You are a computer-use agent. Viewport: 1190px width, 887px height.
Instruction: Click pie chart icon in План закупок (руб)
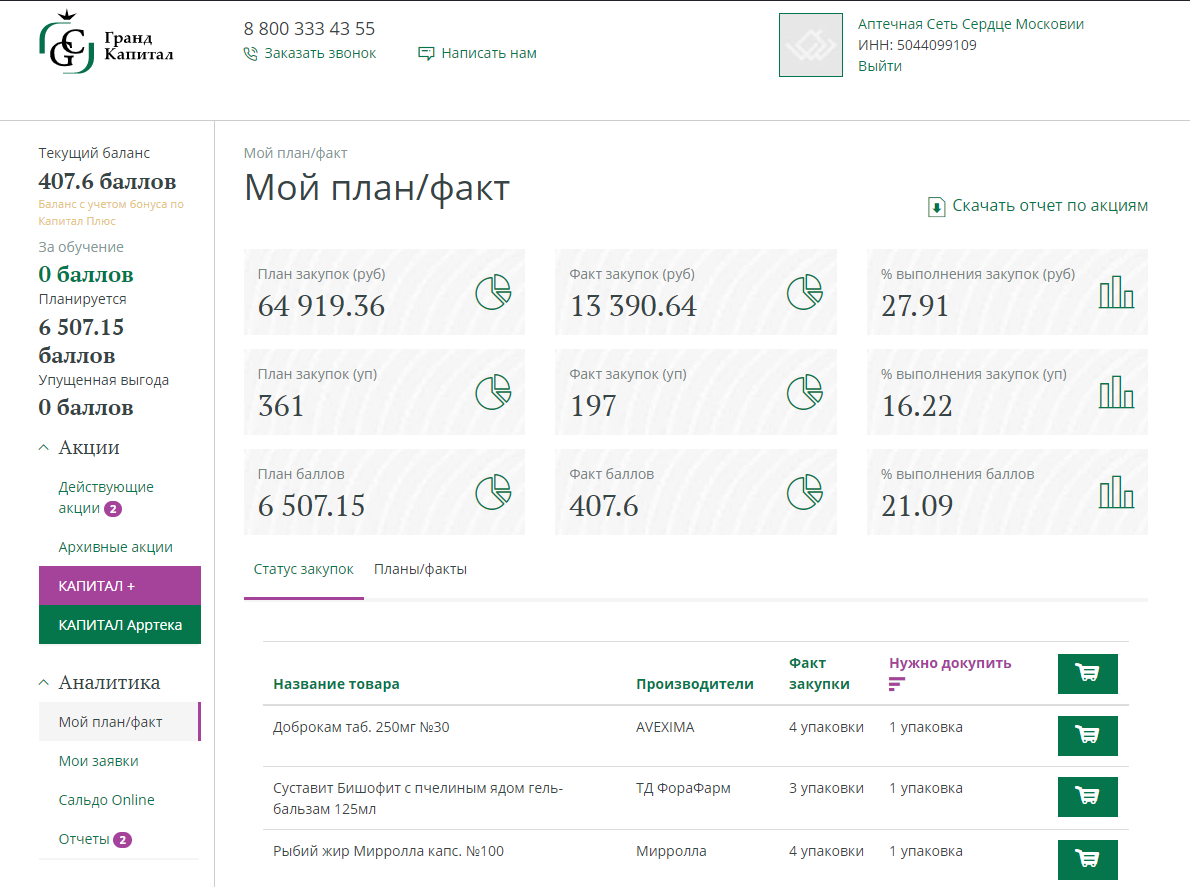click(x=493, y=292)
